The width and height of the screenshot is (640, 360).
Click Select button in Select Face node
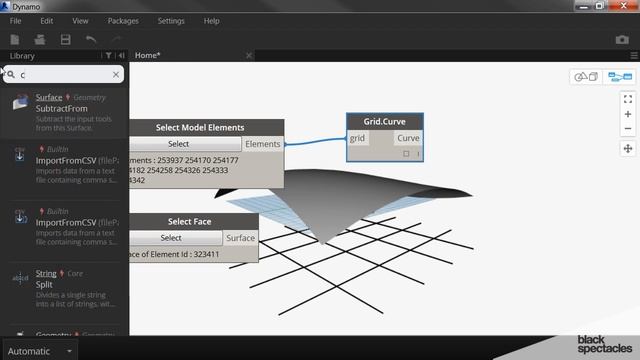176,238
